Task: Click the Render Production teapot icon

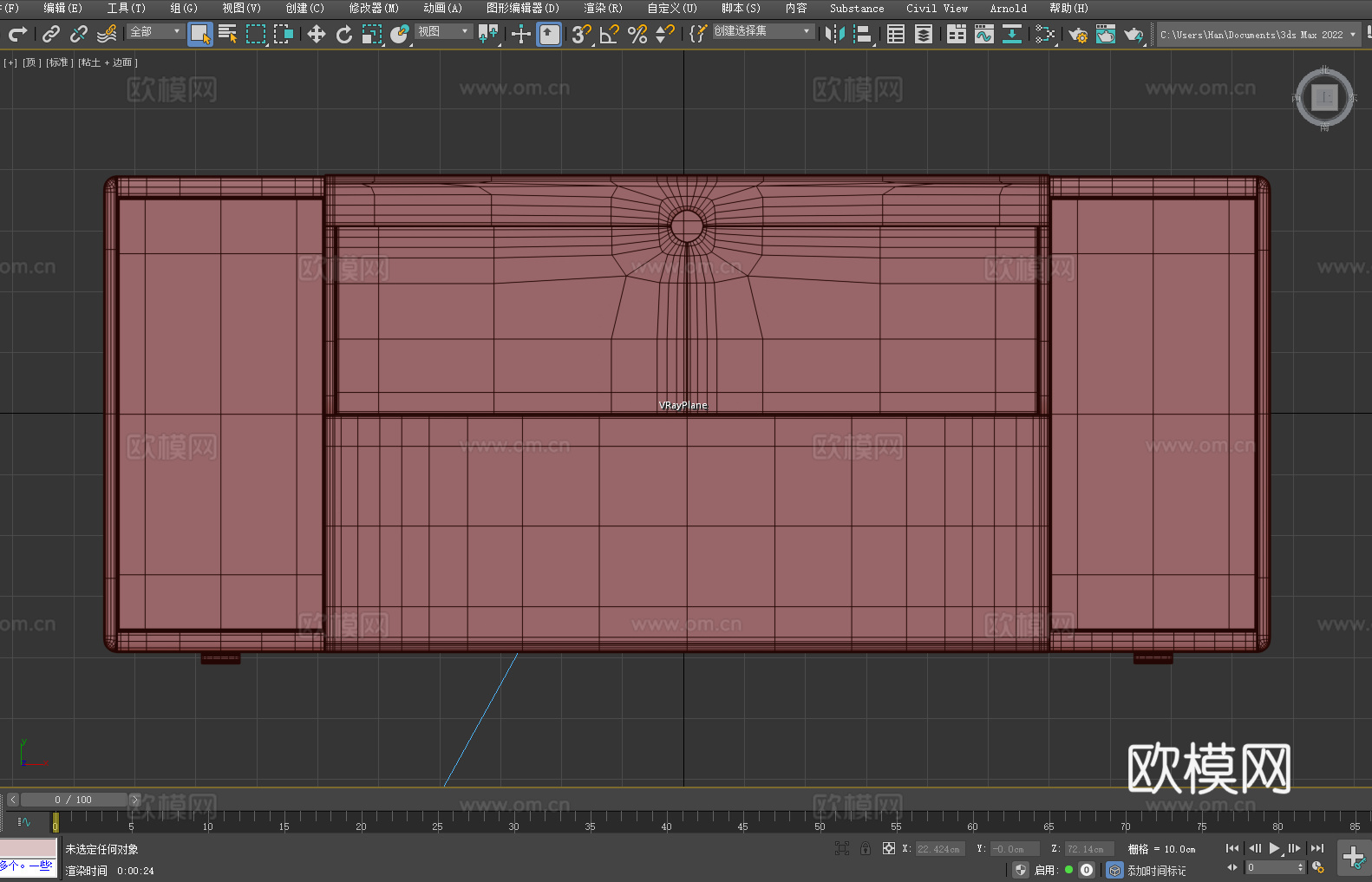Action: click(1134, 35)
